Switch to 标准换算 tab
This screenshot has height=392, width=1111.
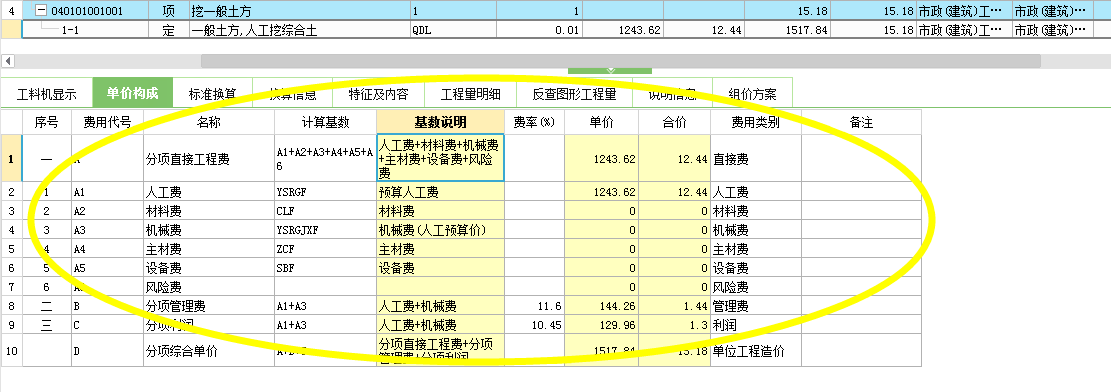coord(213,94)
